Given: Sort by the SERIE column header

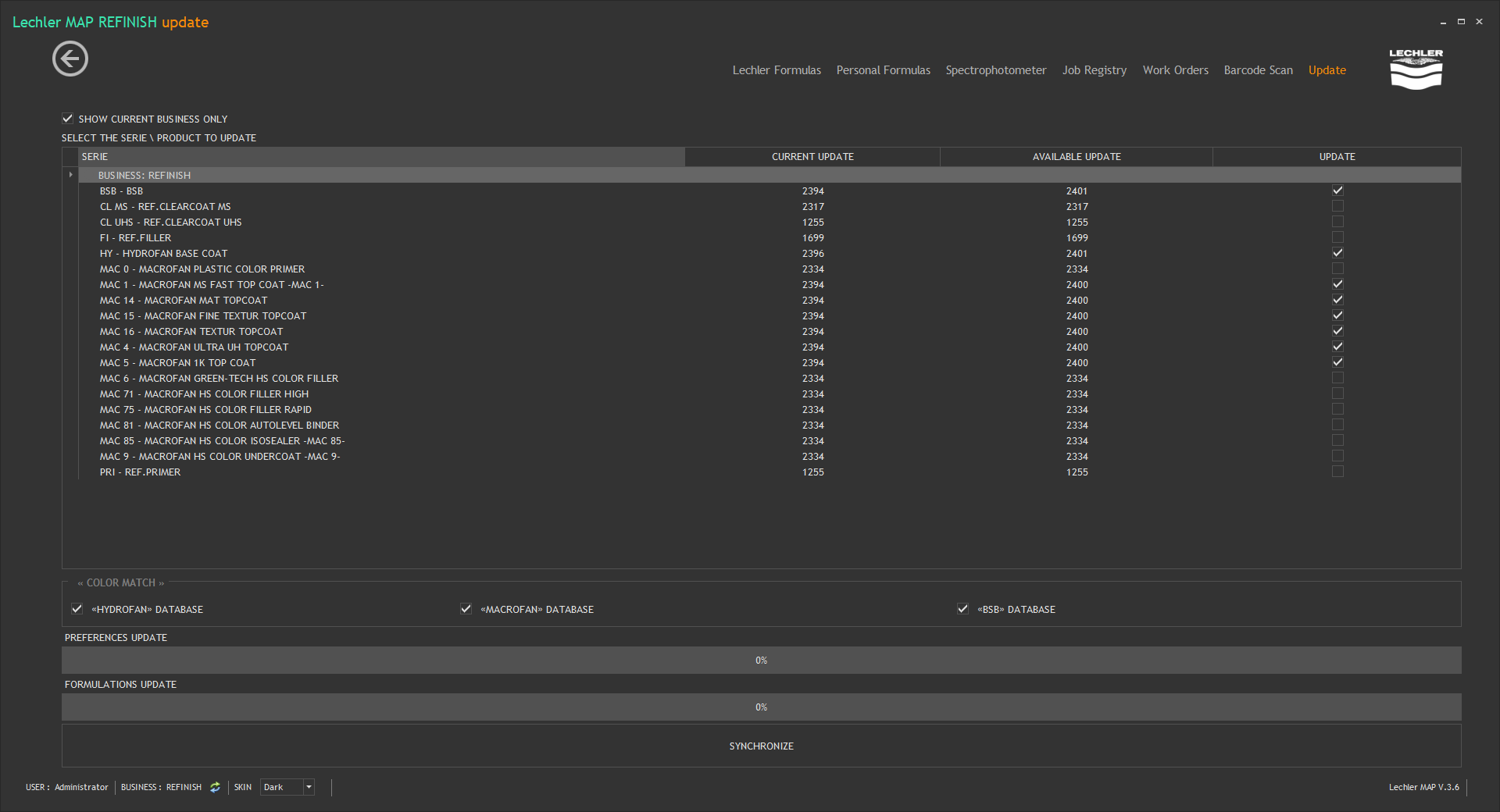Looking at the screenshot, I should (x=381, y=157).
